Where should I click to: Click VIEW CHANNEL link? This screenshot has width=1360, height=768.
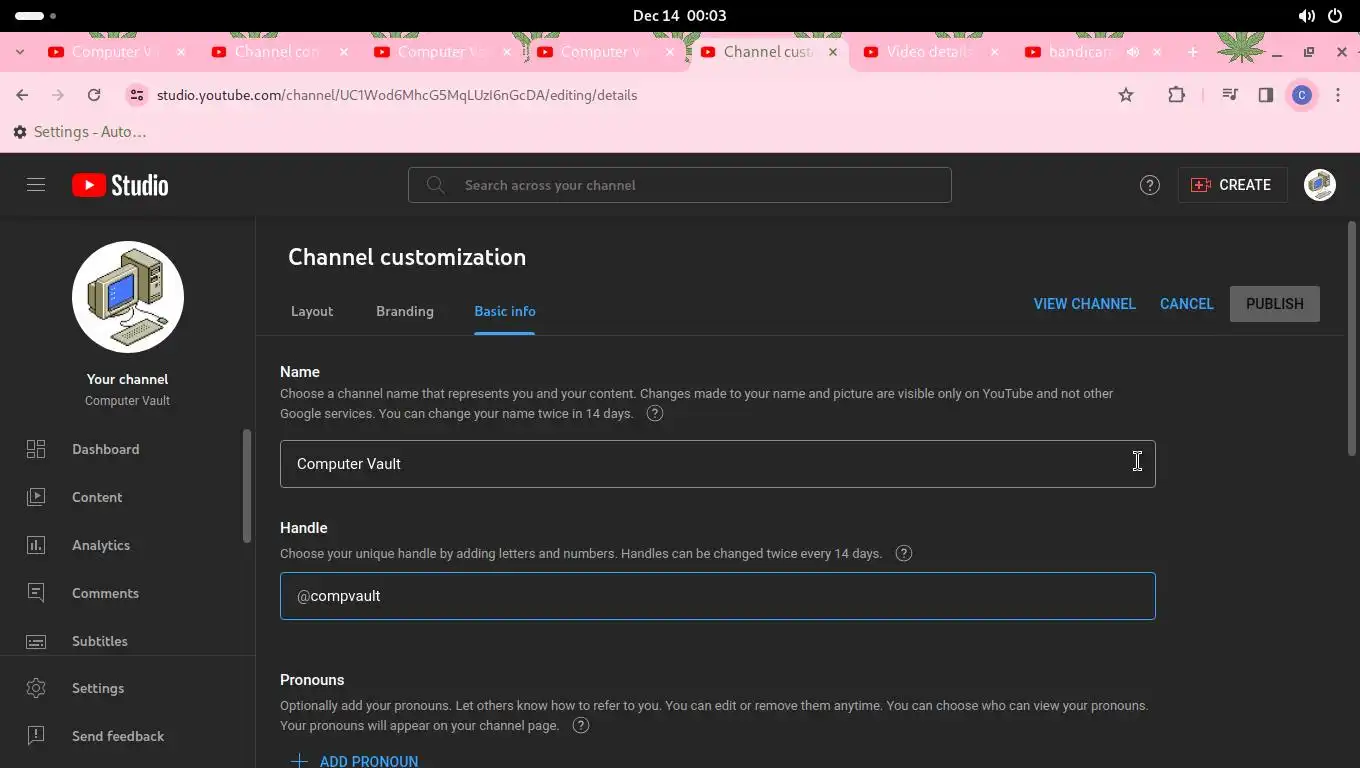[x=1085, y=304]
